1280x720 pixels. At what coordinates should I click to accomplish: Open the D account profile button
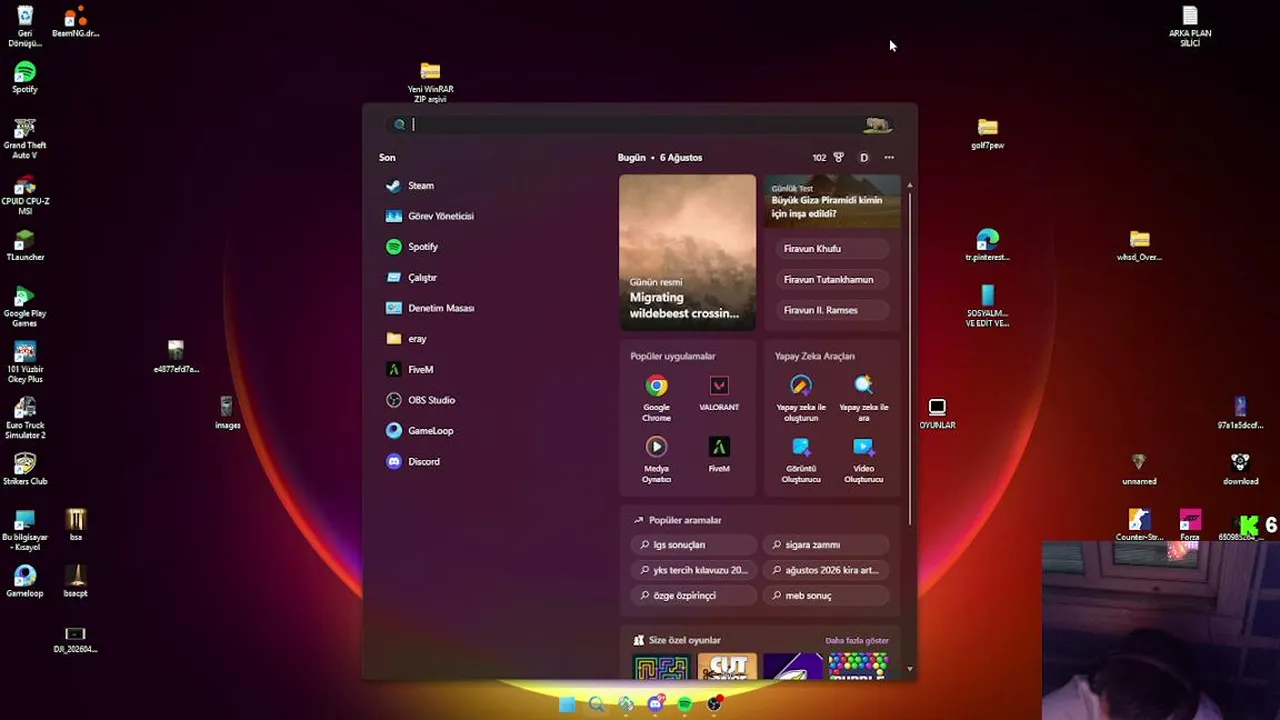(864, 157)
